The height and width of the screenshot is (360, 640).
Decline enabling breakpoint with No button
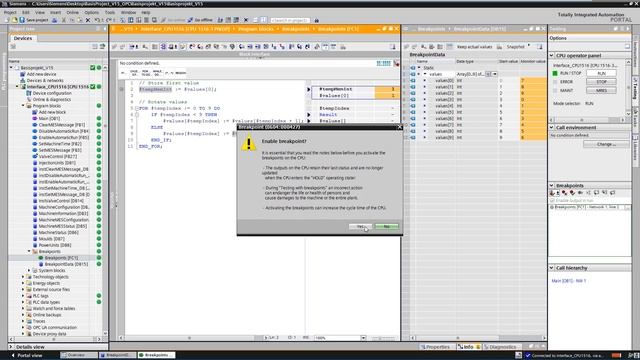(387, 226)
